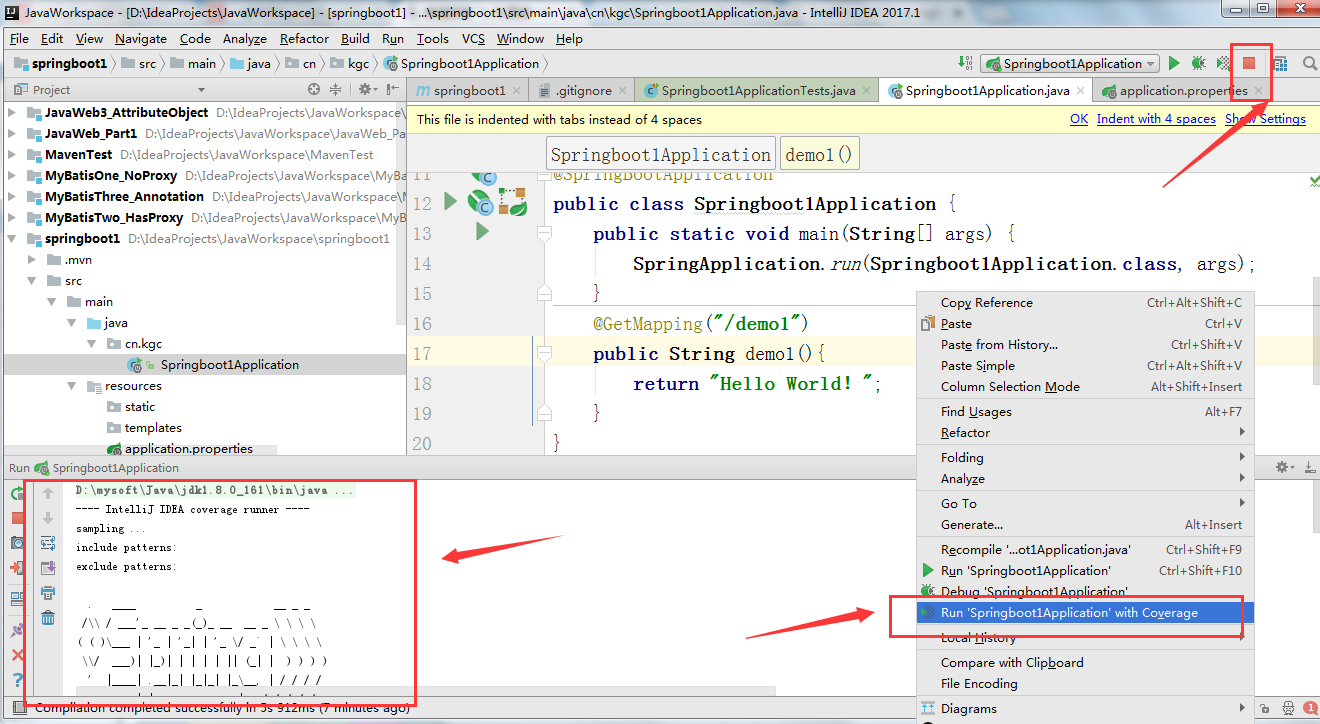Toggle fold marker at line 17

tap(544, 353)
